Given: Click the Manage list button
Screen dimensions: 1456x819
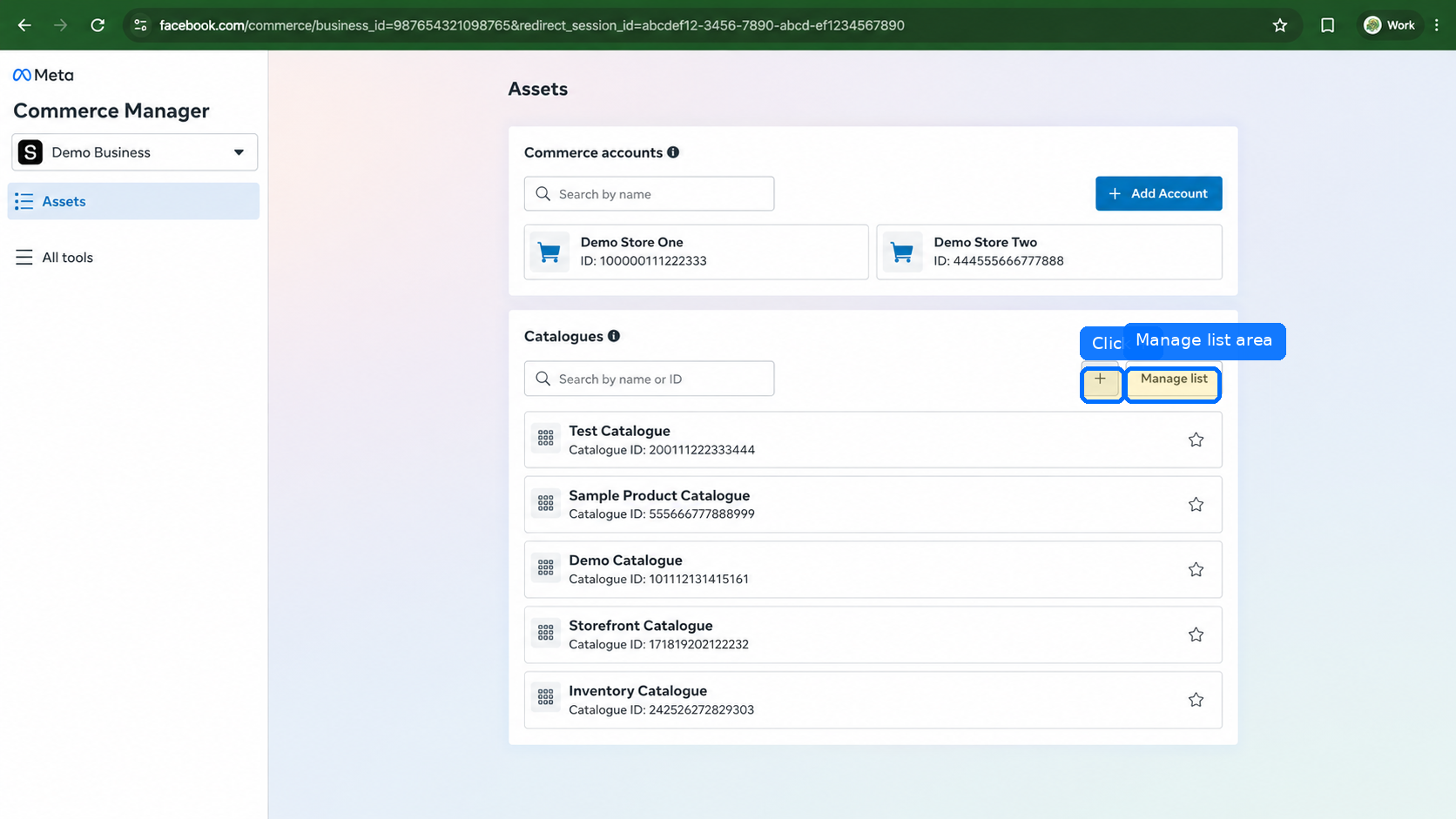Looking at the screenshot, I should click(x=1174, y=379).
